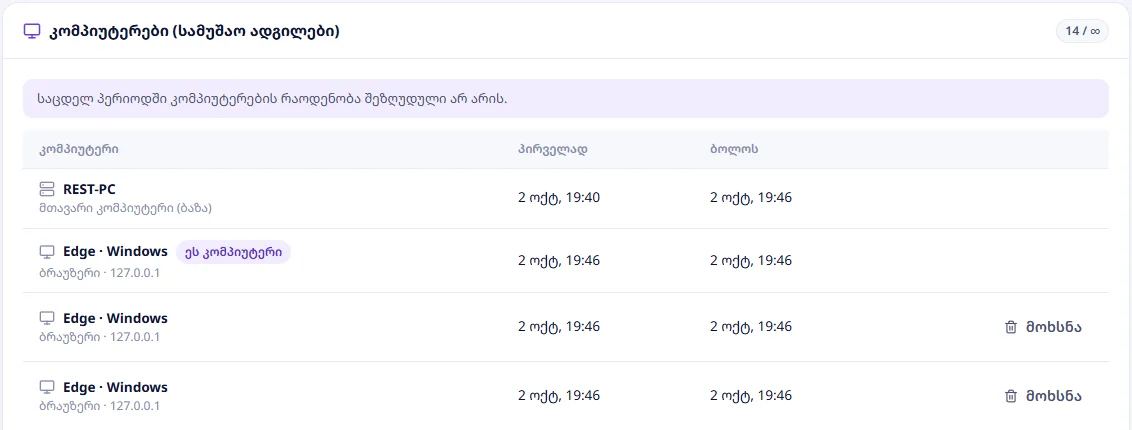This screenshot has width=1132, height=430.
Task: Click მოხსნა in the bottom Edge row
Action: click(1053, 396)
